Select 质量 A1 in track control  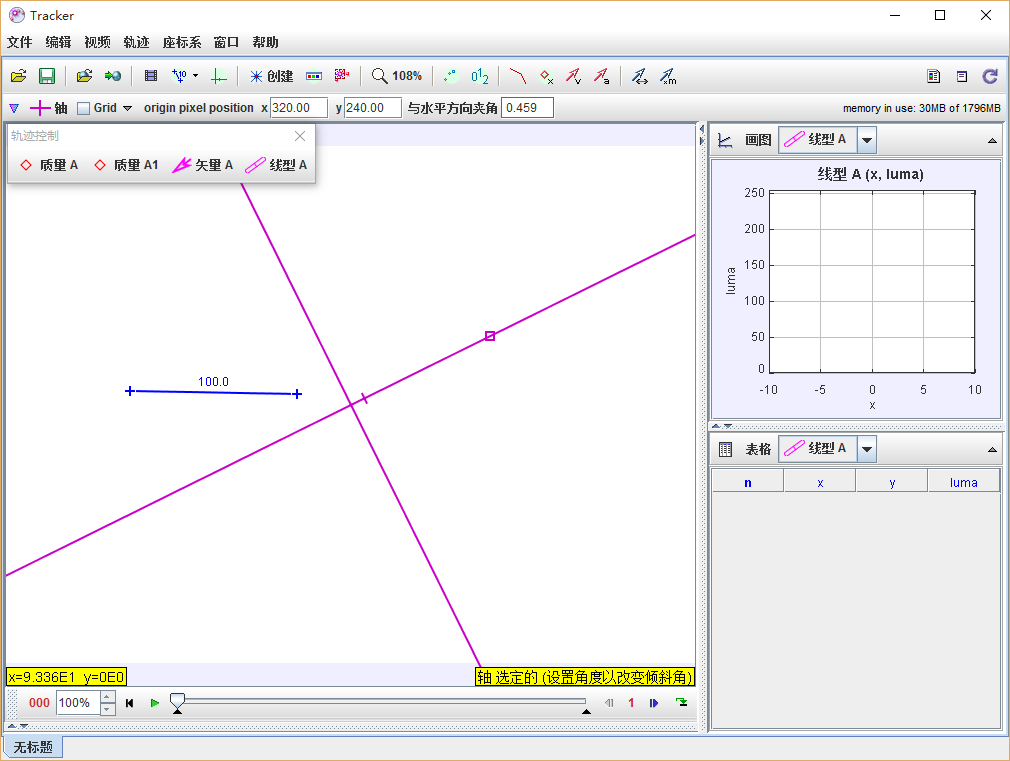click(x=126, y=165)
